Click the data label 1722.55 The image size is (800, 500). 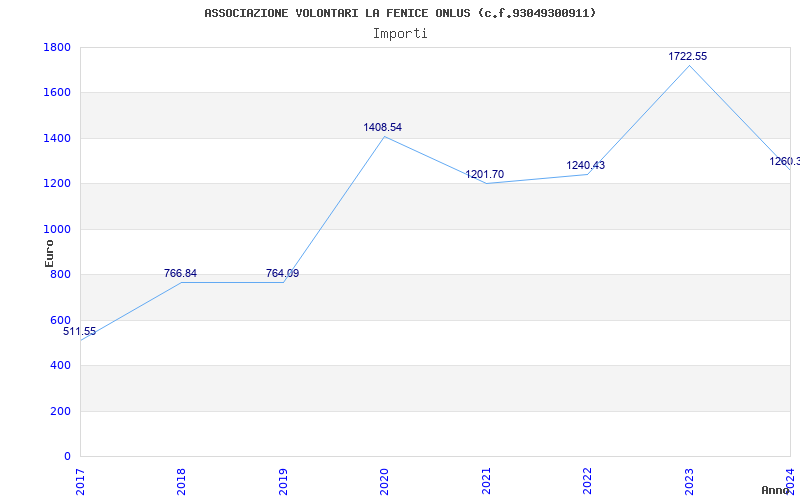[x=688, y=57]
